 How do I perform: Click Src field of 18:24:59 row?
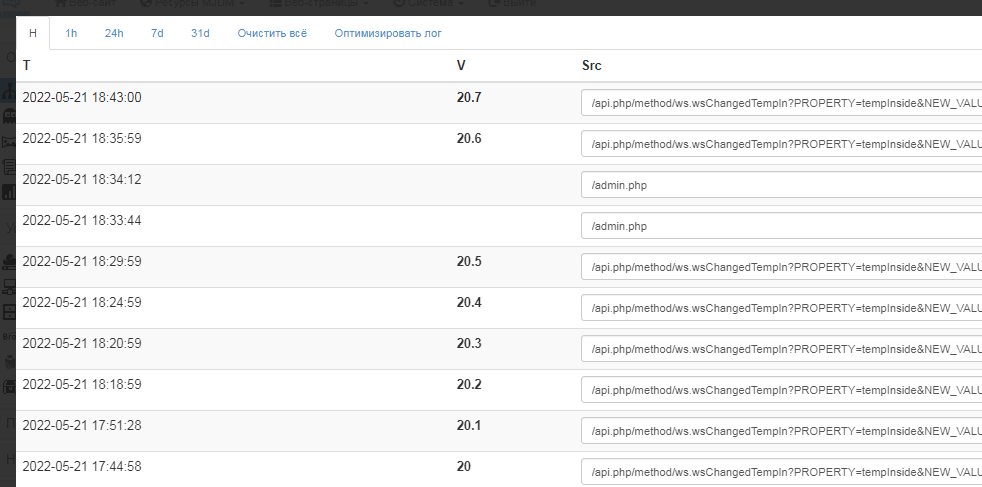[780, 308]
